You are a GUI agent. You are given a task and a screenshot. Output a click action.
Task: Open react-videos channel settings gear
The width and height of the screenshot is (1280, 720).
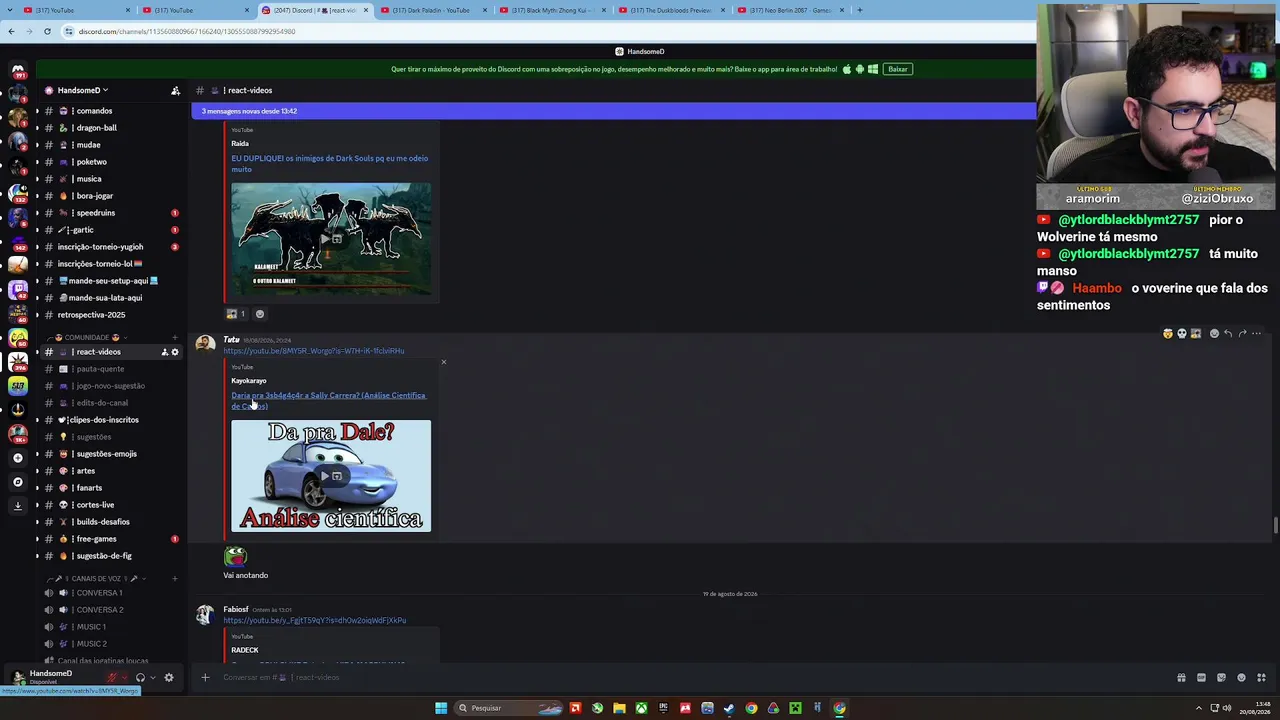pos(175,352)
